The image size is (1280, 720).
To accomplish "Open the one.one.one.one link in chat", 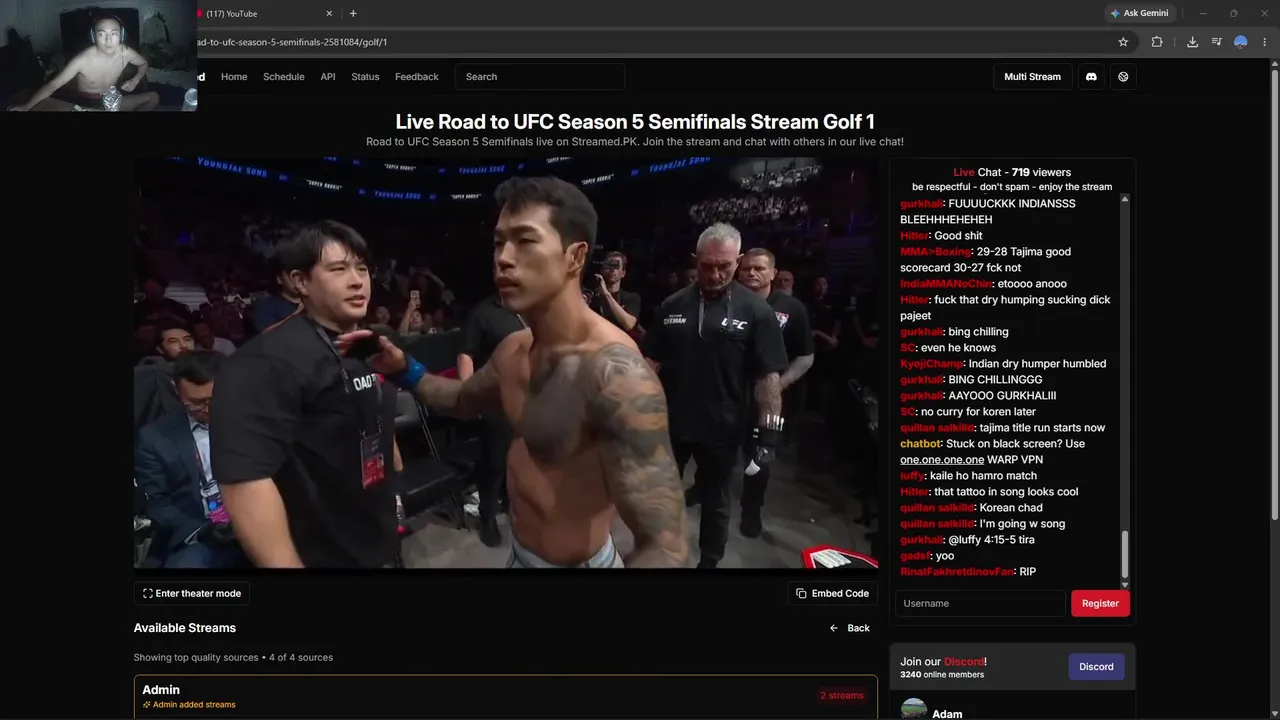I will [x=942, y=460].
